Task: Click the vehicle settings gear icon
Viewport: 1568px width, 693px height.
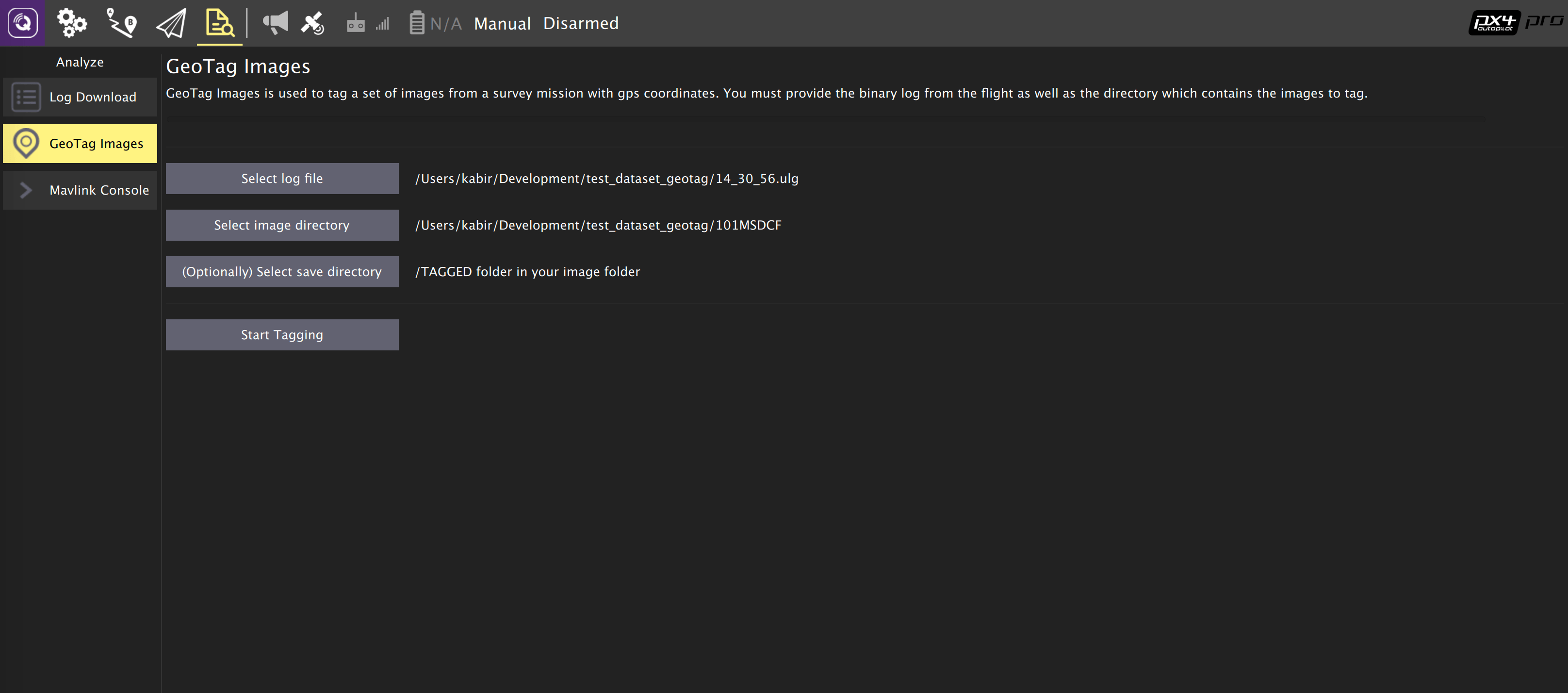Action: pyautogui.click(x=71, y=22)
